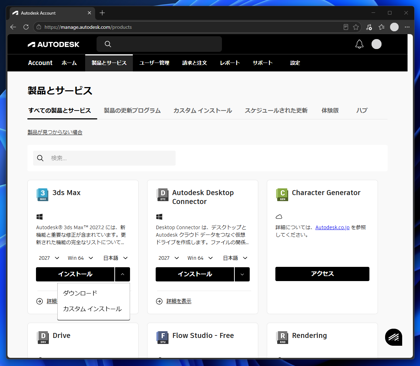The height and width of the screenshot is (366, 420).
Task: Click the Character Generator product icon
Action: (x=282, y=195)
